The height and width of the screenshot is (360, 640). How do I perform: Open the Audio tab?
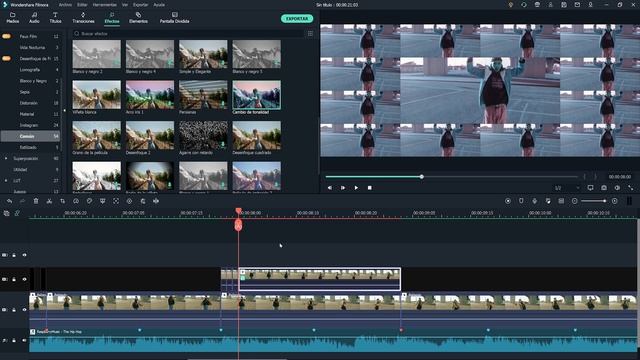[x=34, y=18]
